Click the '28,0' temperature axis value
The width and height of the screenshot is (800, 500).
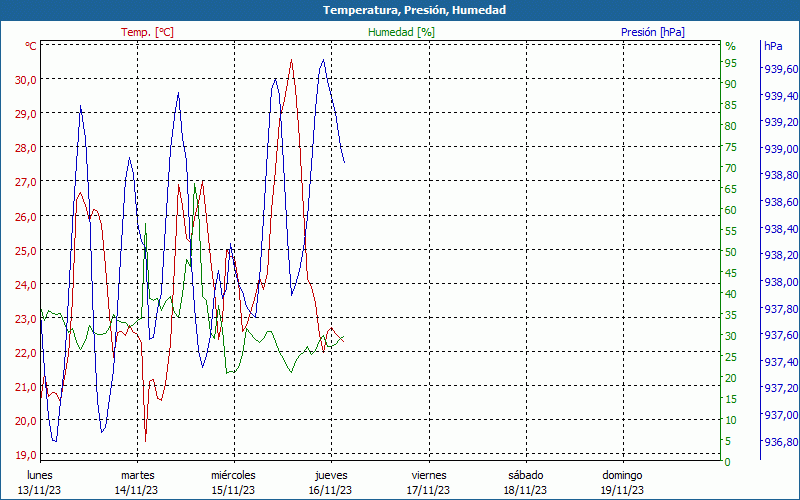coord(26,148)
